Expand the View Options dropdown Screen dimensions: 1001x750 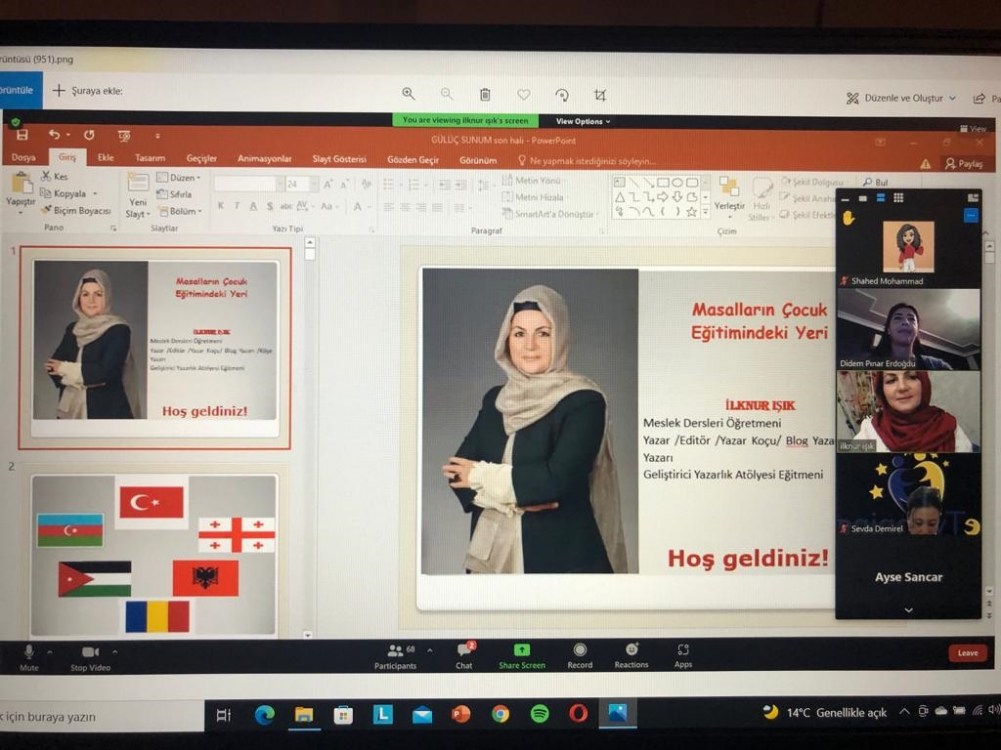click(582, 121)
